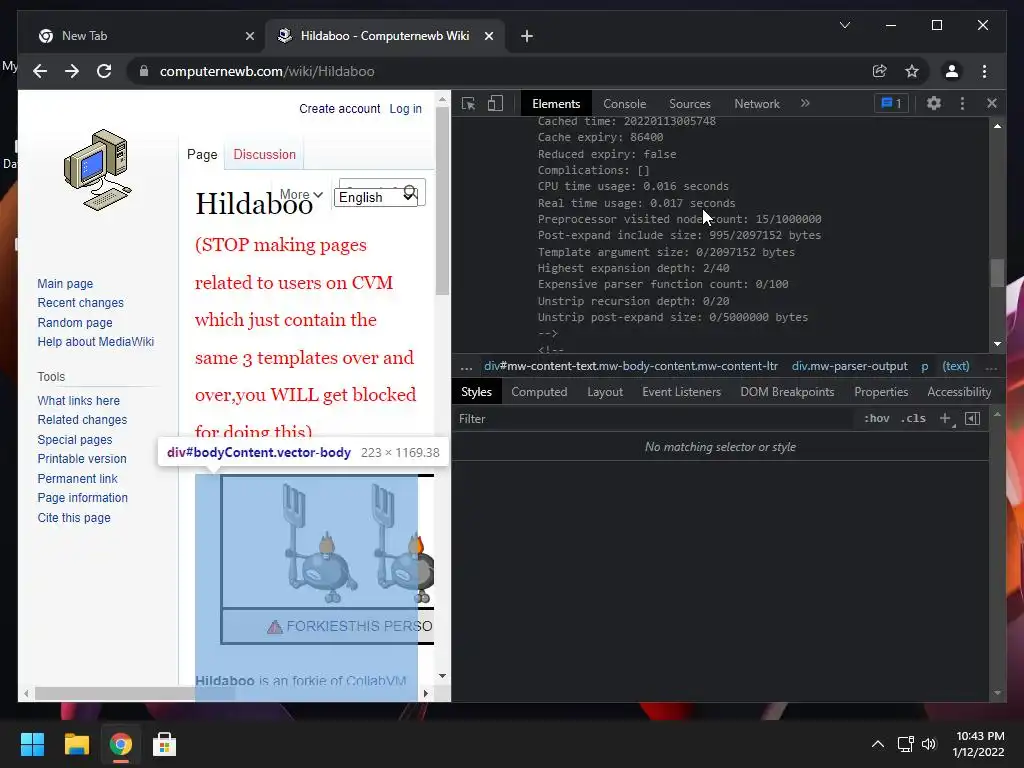Screen dimensions: 1024x768
Task: Open Random page link
Action: pyautogui.click(x=74, y=322)
